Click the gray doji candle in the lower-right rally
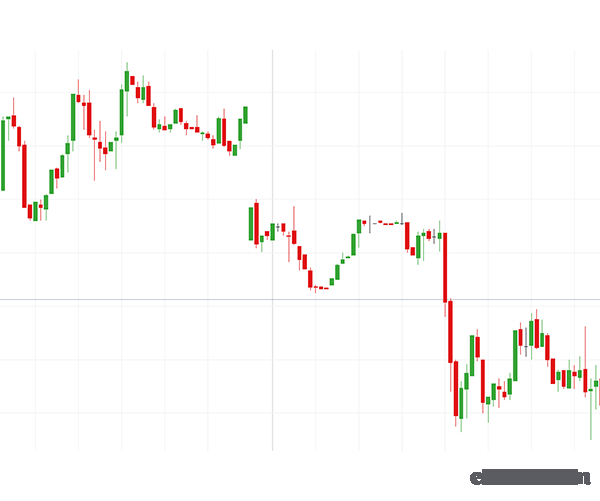The height and width of the screenshot is (501, 600). tap(526, 341)
